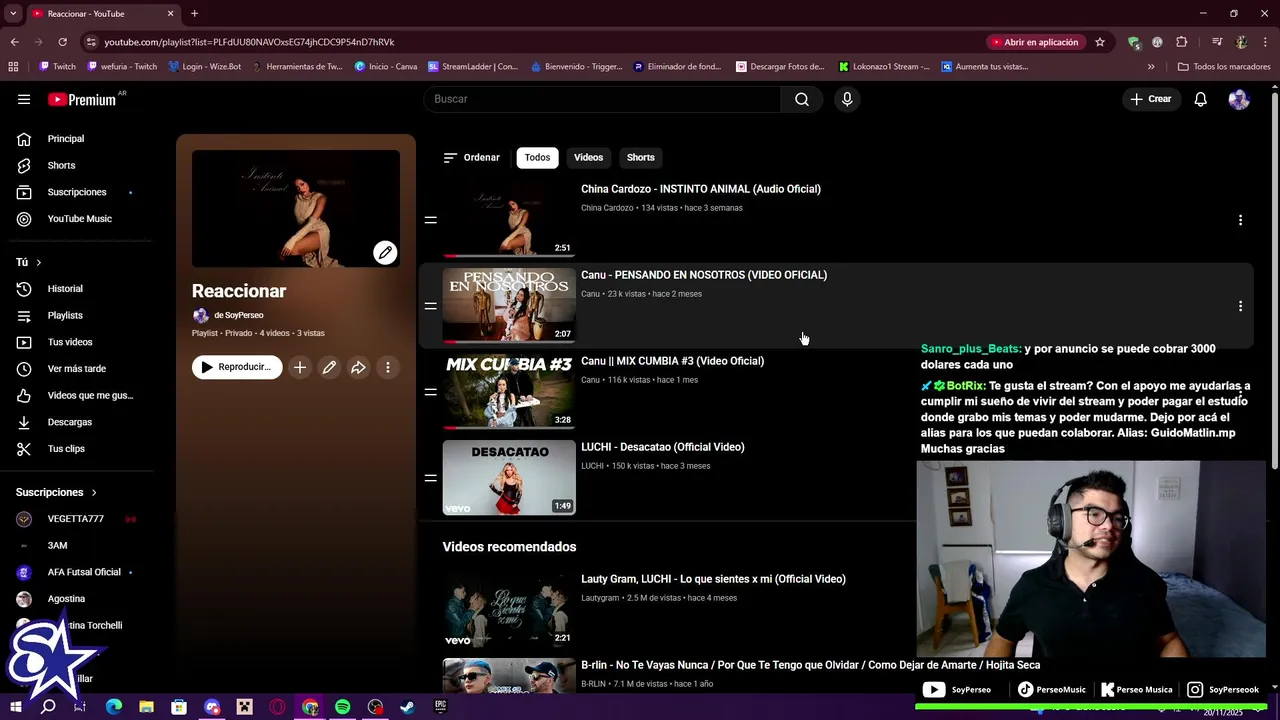This screenshot has width=1280, height=720.
Task: Share the Reaccionar playlist
Action: click(x=358, y=367)
